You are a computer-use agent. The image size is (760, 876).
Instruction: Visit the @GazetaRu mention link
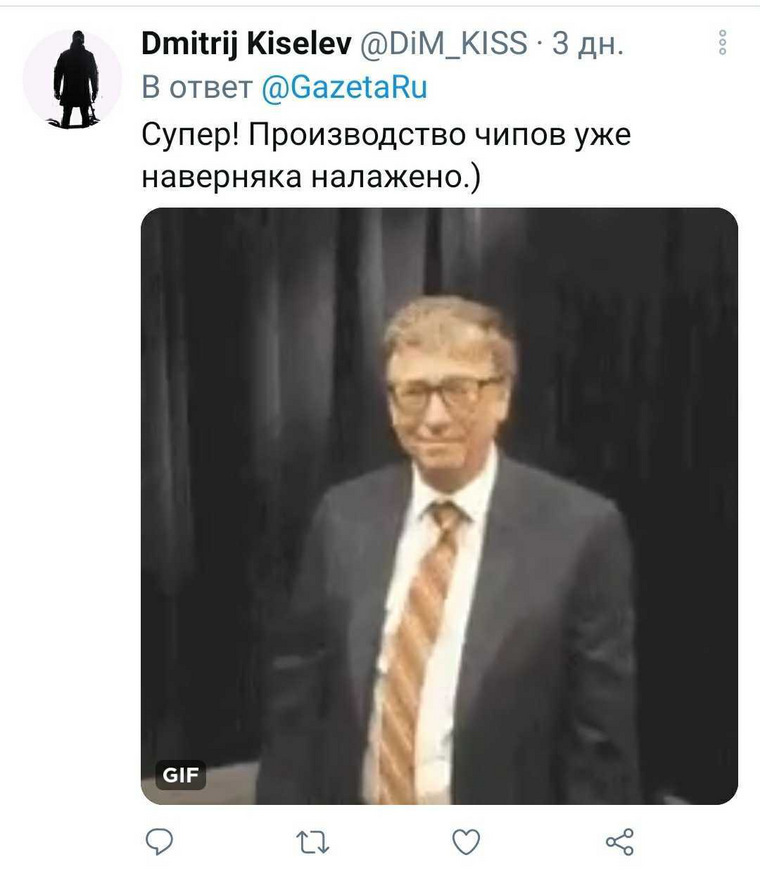click(x=344, y=88)
